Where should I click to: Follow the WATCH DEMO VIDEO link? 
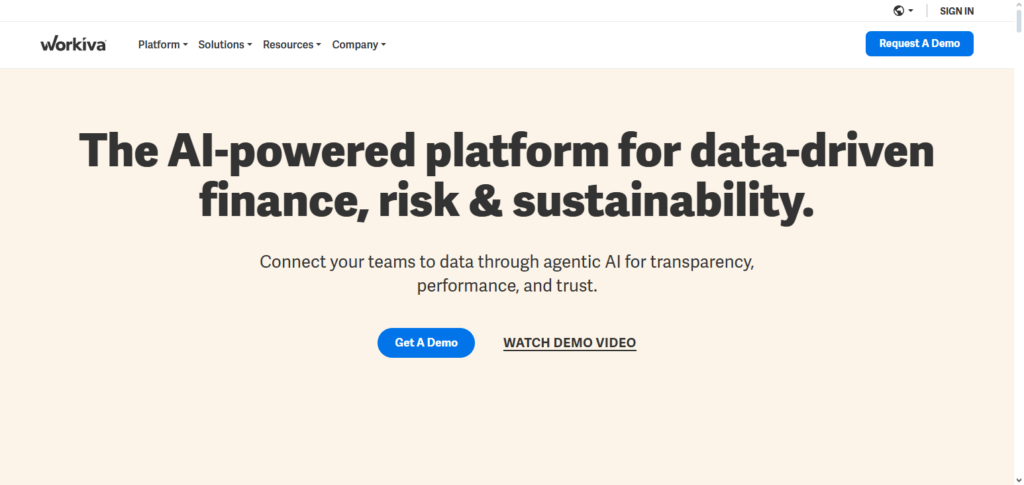(569, 343)
